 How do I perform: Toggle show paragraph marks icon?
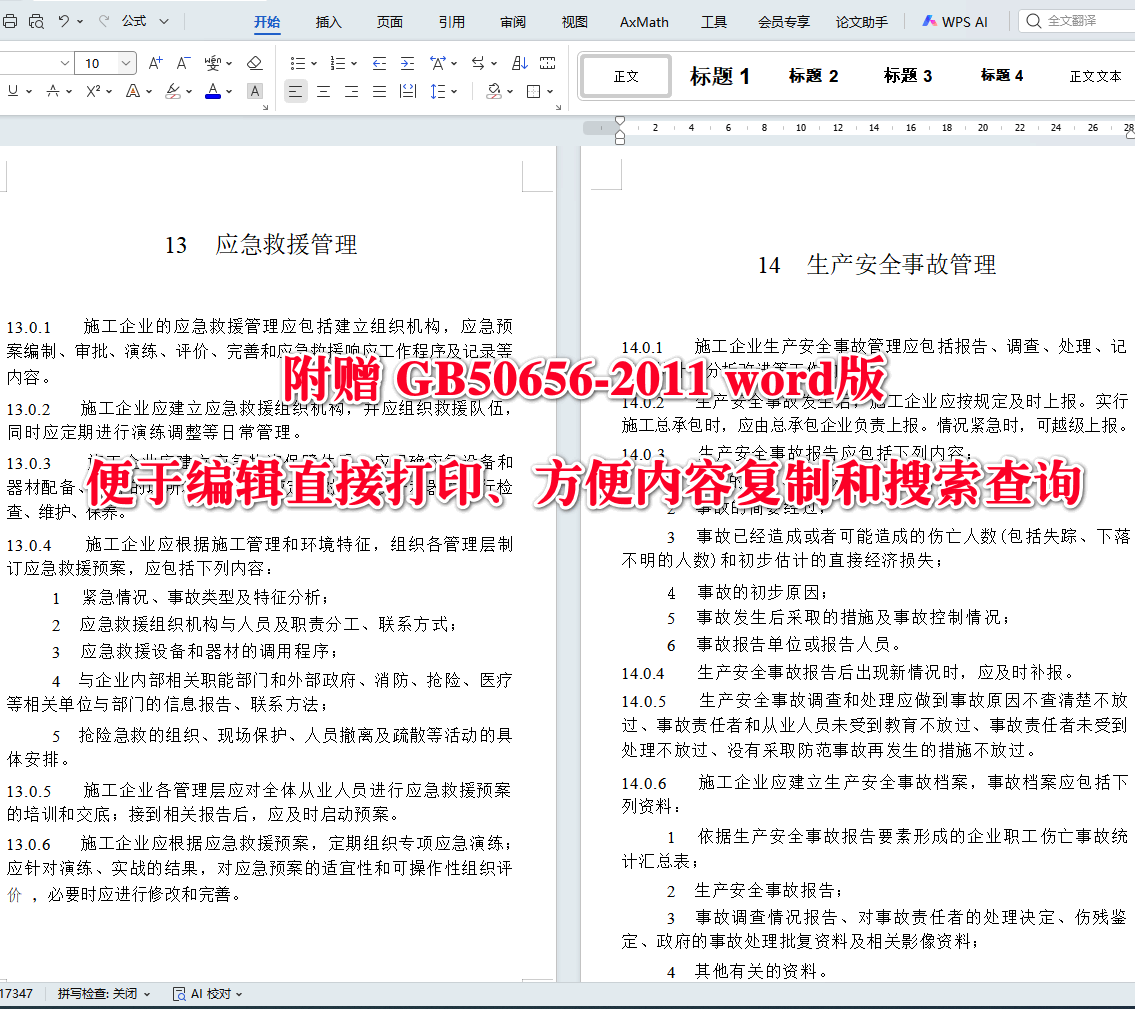point(548,63)
